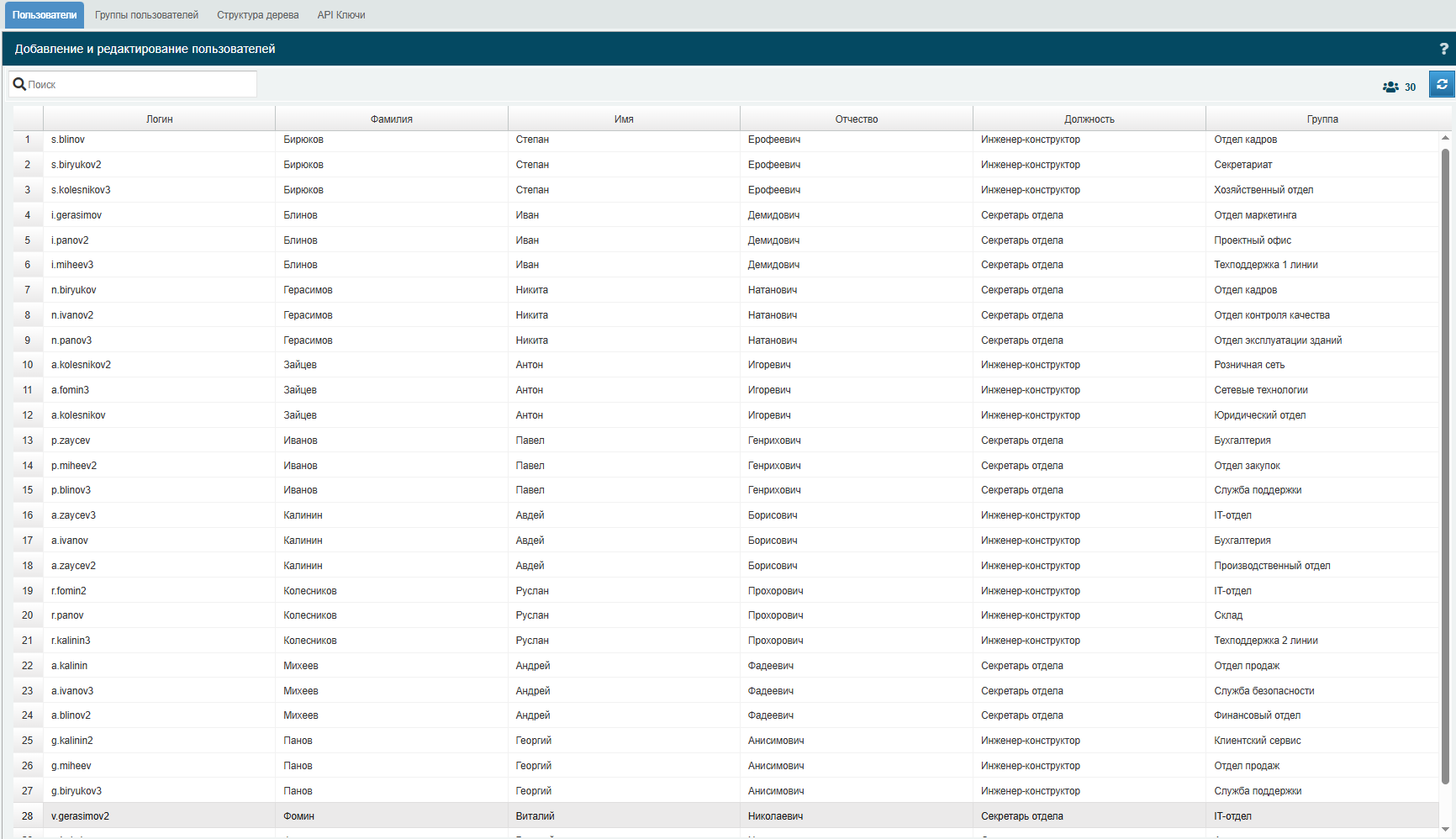Select user g.kalinin2
Viewport: 1456px width, 839px height.
[72, 741]
